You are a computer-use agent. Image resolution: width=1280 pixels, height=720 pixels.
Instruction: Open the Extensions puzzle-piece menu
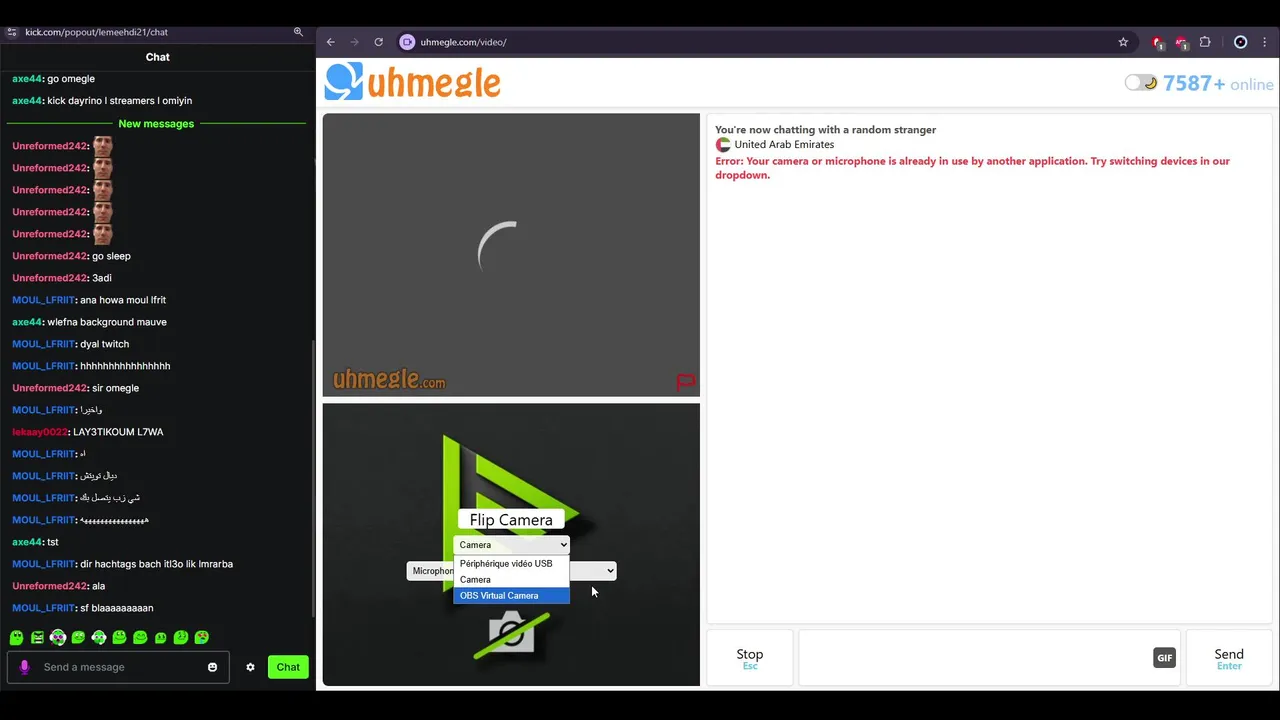click(1205, 42)
